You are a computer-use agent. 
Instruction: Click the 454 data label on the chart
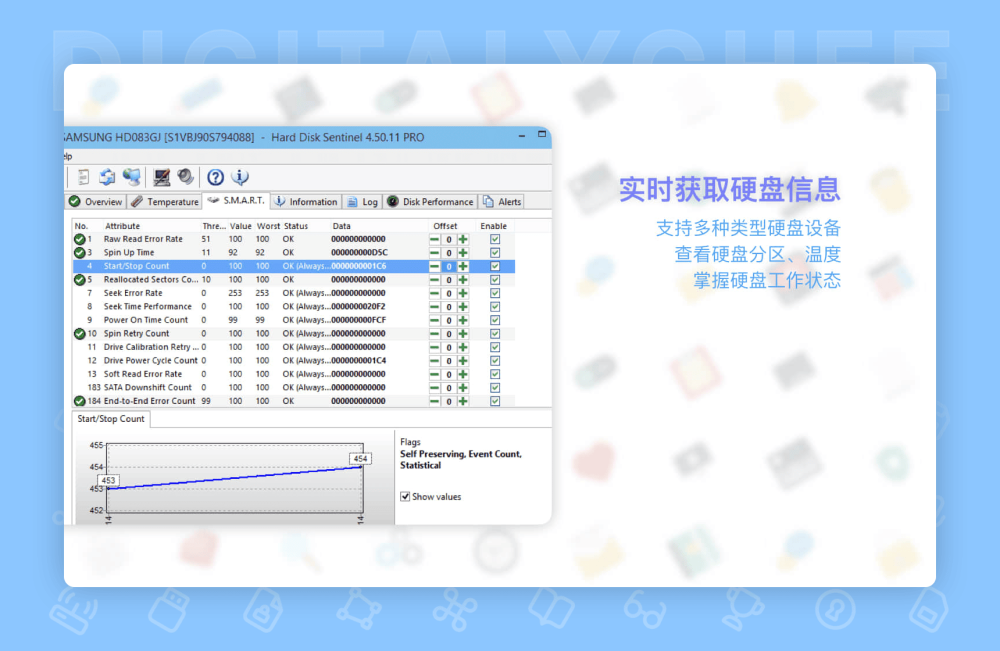click(x=360, y=458)
